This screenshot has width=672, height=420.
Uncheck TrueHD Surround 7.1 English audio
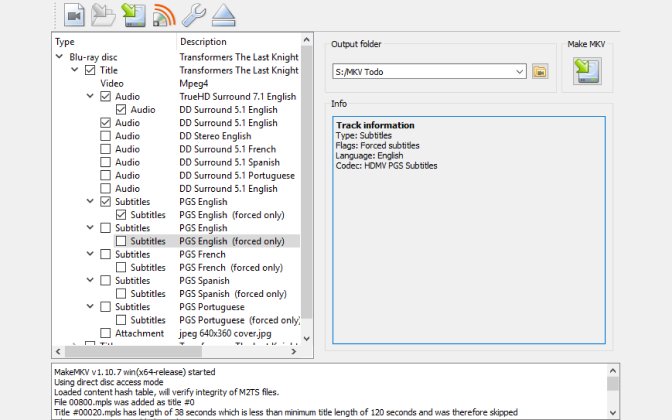click(x=105, y=96)
